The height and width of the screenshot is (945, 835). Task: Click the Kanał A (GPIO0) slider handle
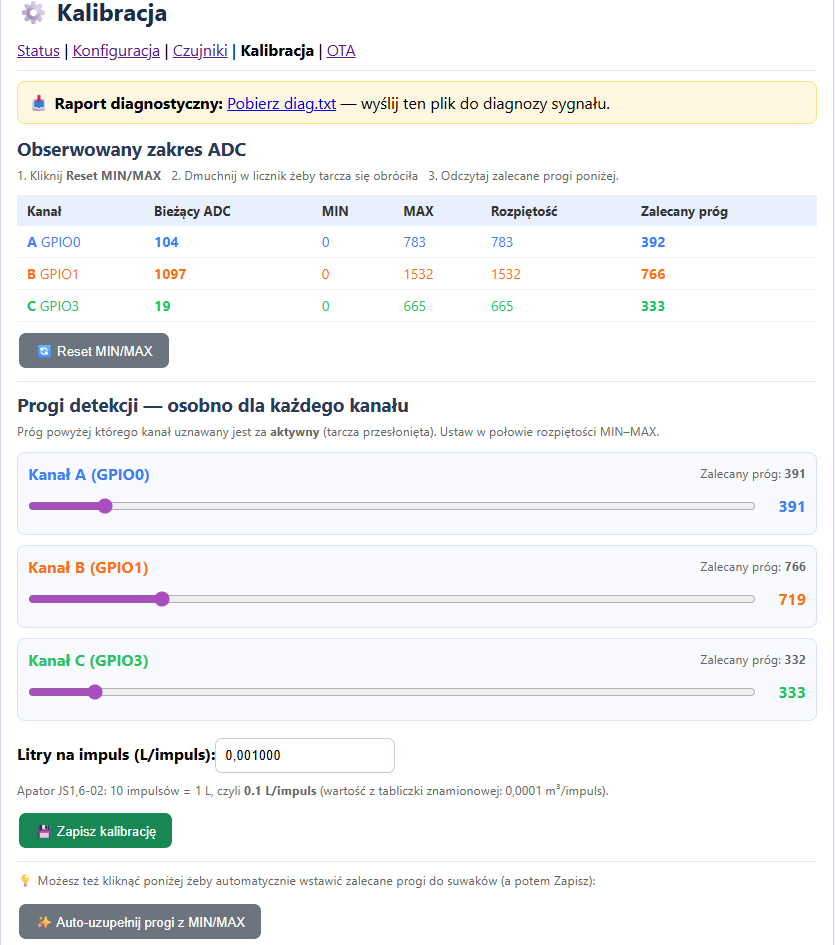(105, 506)
